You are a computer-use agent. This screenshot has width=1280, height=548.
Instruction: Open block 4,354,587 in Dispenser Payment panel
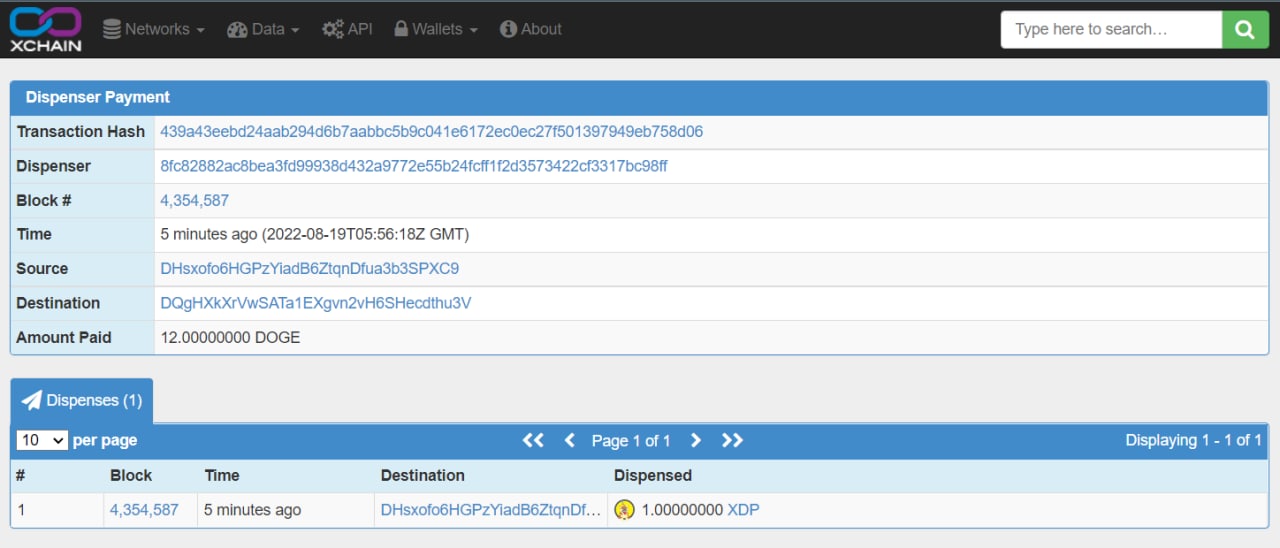pyautogui.click(x=195, y=200)
